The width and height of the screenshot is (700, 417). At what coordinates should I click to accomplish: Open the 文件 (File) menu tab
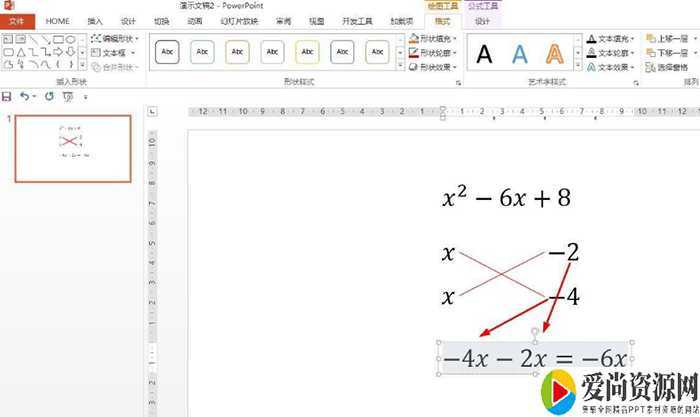[17, 21]
